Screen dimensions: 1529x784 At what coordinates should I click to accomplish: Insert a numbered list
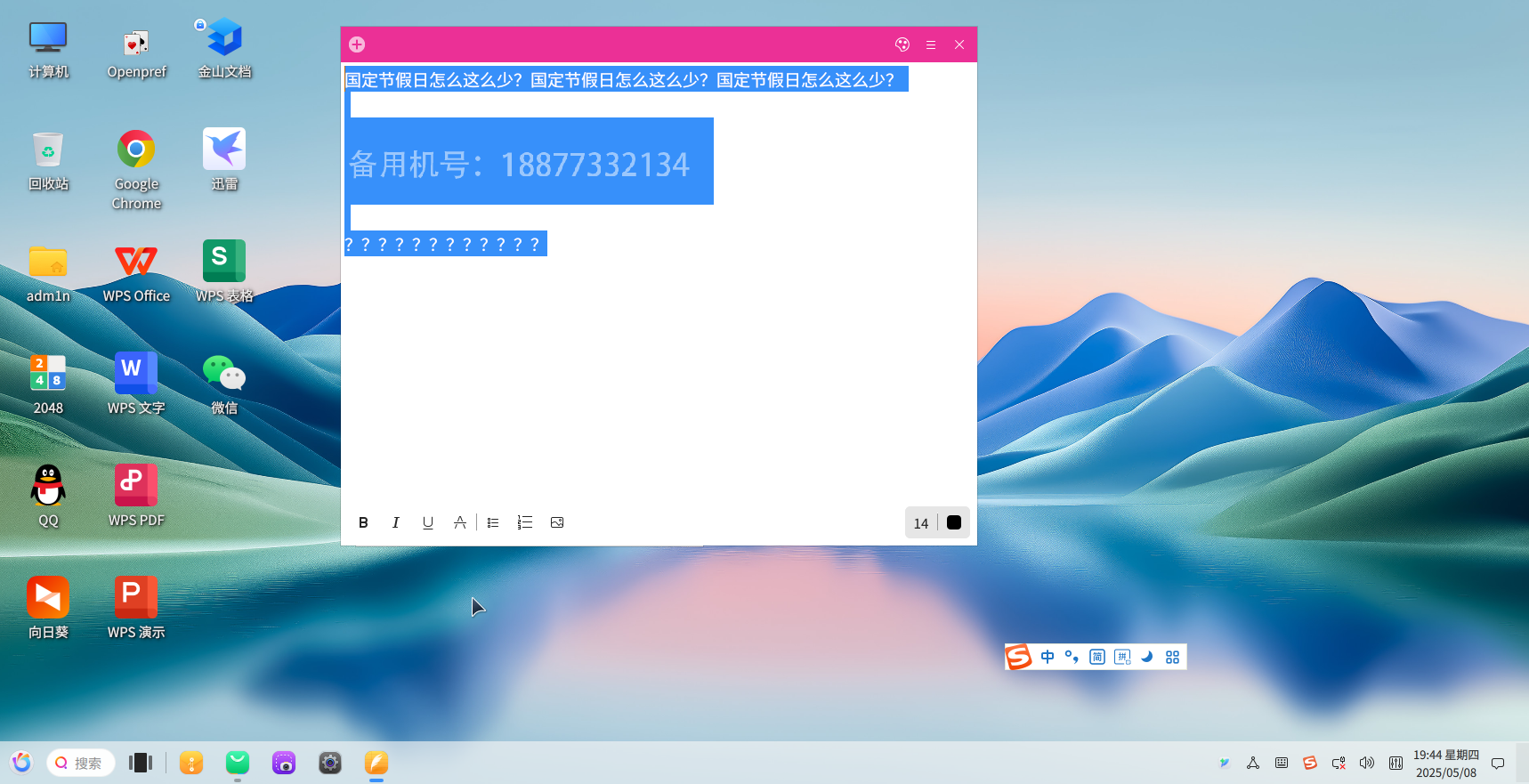pos(525,522)
